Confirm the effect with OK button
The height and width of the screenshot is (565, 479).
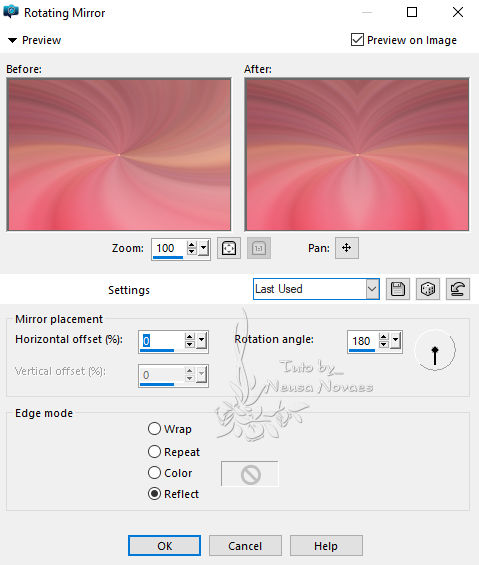point(164,546)
